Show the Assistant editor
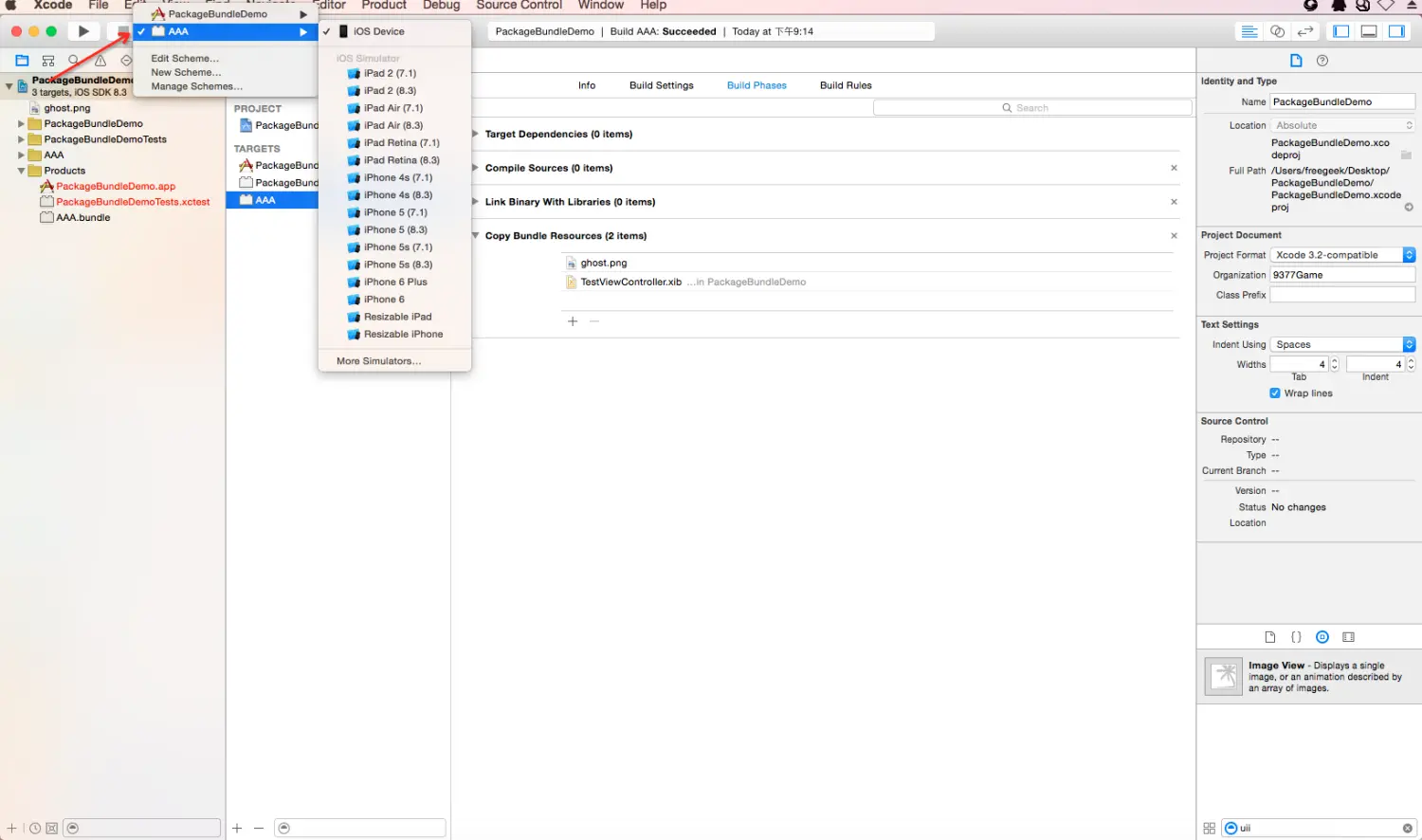Screen dimensions: 1422x840 point(1277,31)
